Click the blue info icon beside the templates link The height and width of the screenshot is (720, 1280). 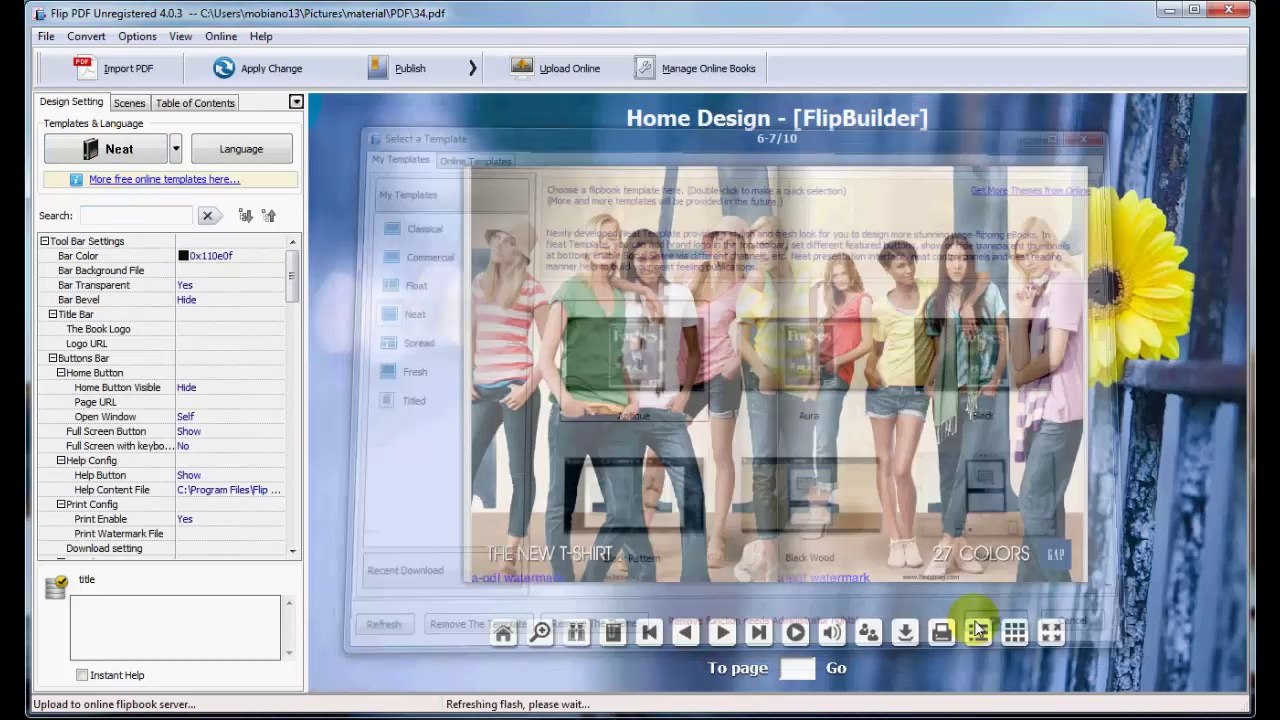pyautogui.click(x=76, y=179)
